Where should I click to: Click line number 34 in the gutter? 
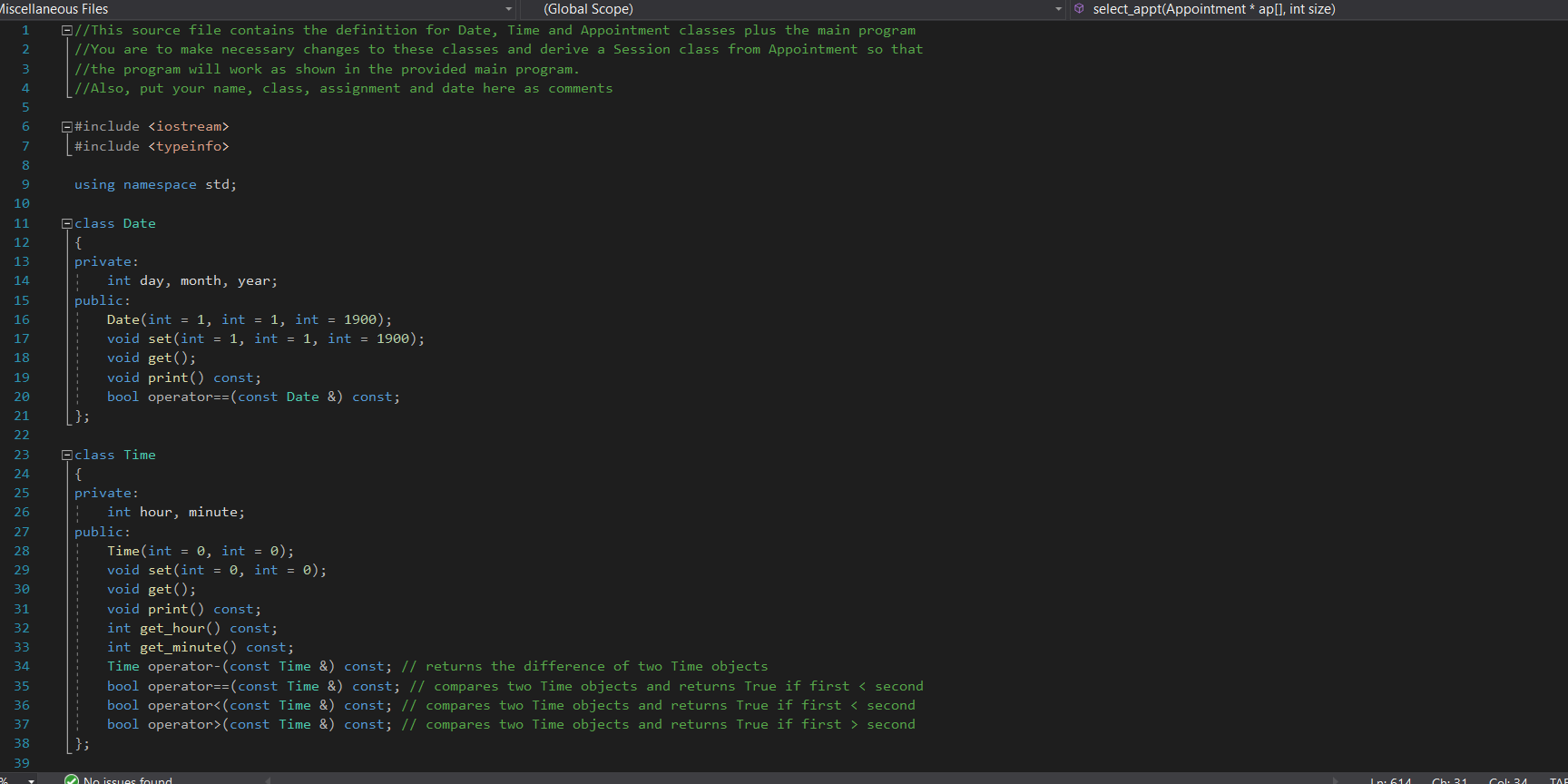click(22, 666)
